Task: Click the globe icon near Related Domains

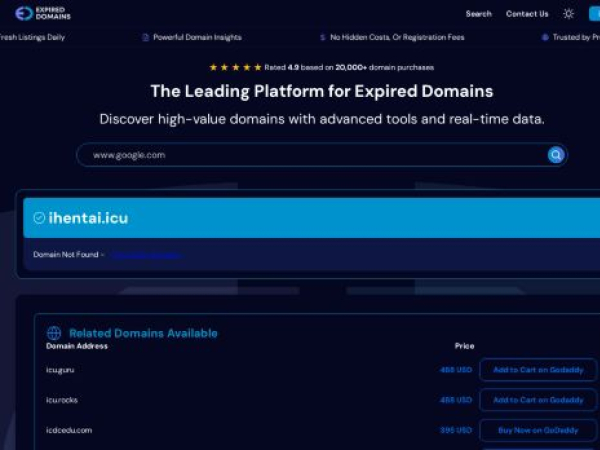Action: click(54, 333)
